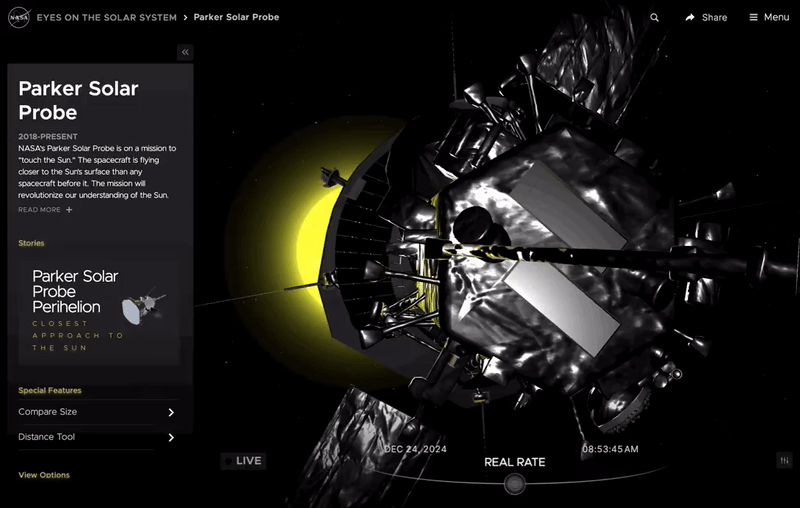Go to Eyes on the Solar System breadcrumb
Image resolution: width=800 pixels, height=508 pixels.
(107, 17)
